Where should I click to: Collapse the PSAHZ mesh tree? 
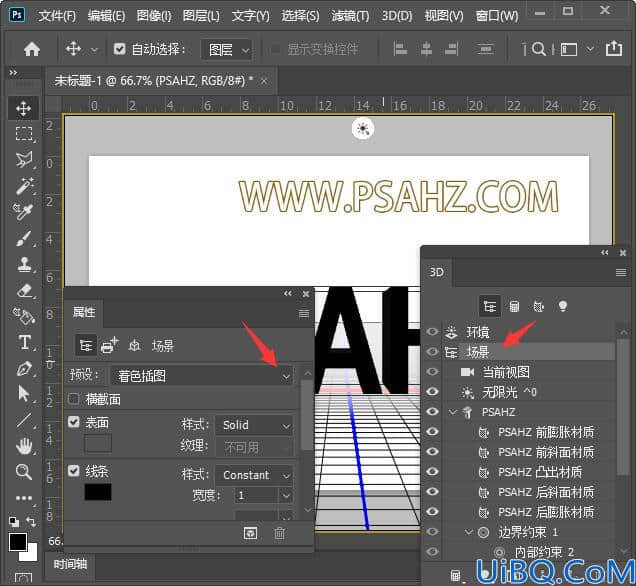[453, 412]
